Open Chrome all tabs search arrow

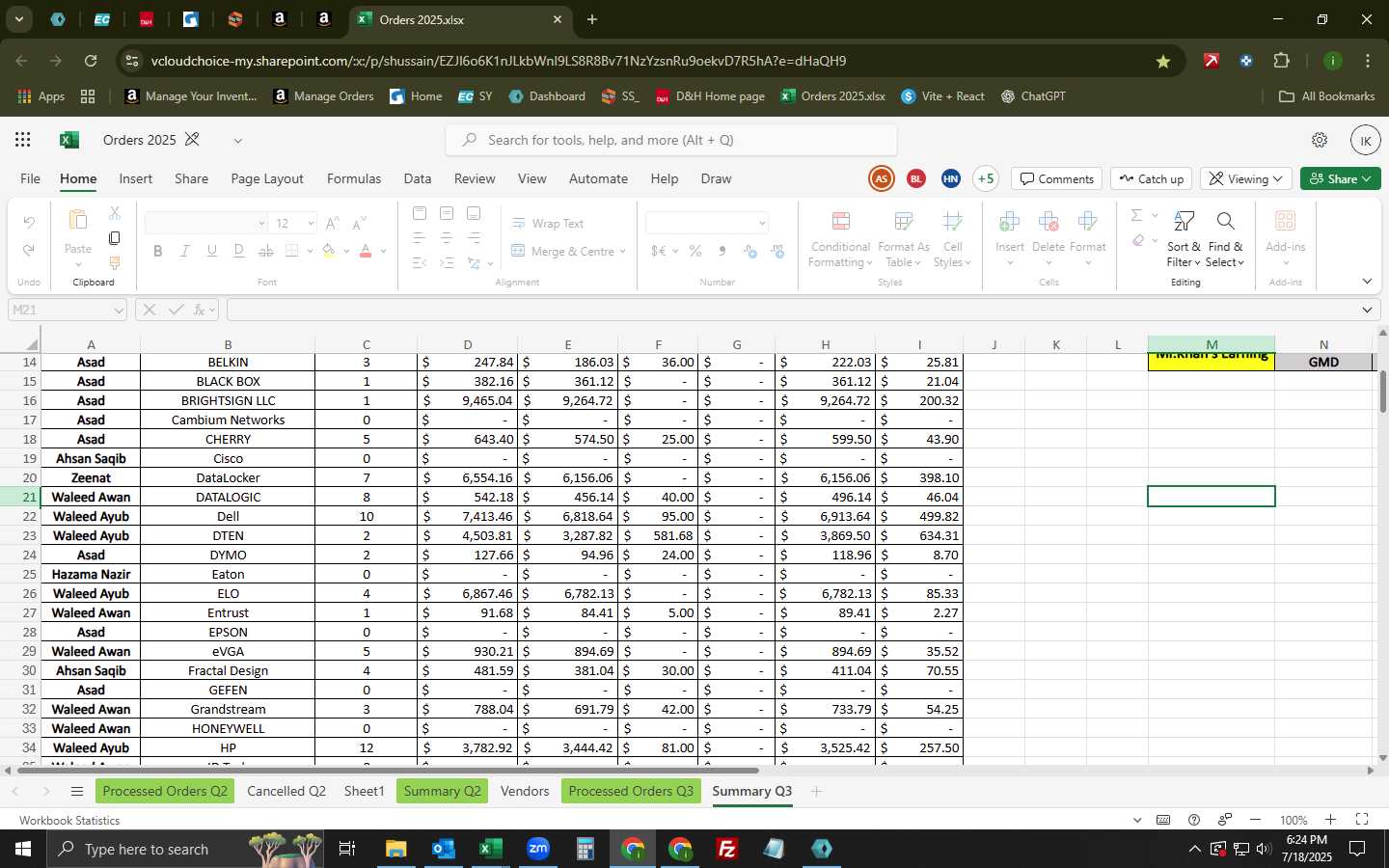[18, 19]
